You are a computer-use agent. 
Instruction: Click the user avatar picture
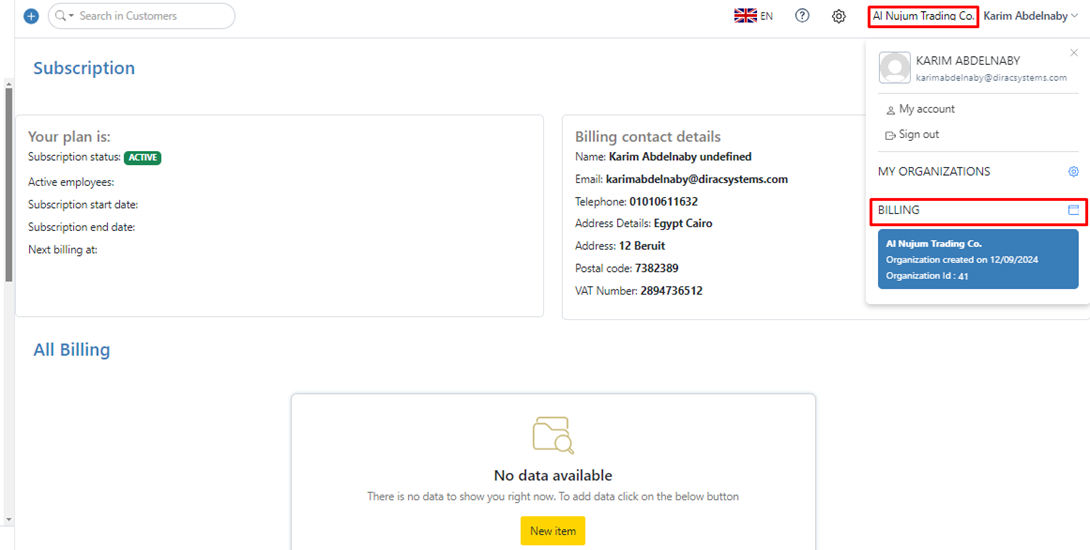pyautogui.click(x=894, y=68)
